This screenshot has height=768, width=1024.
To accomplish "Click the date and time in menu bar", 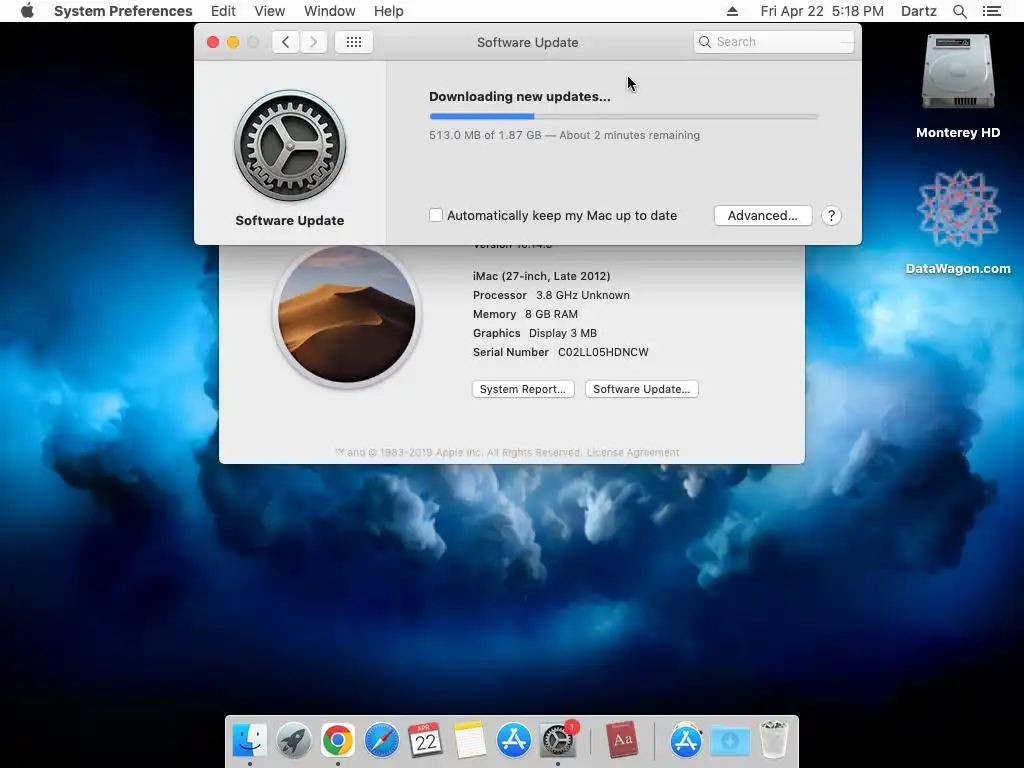I will click(822, 11).
